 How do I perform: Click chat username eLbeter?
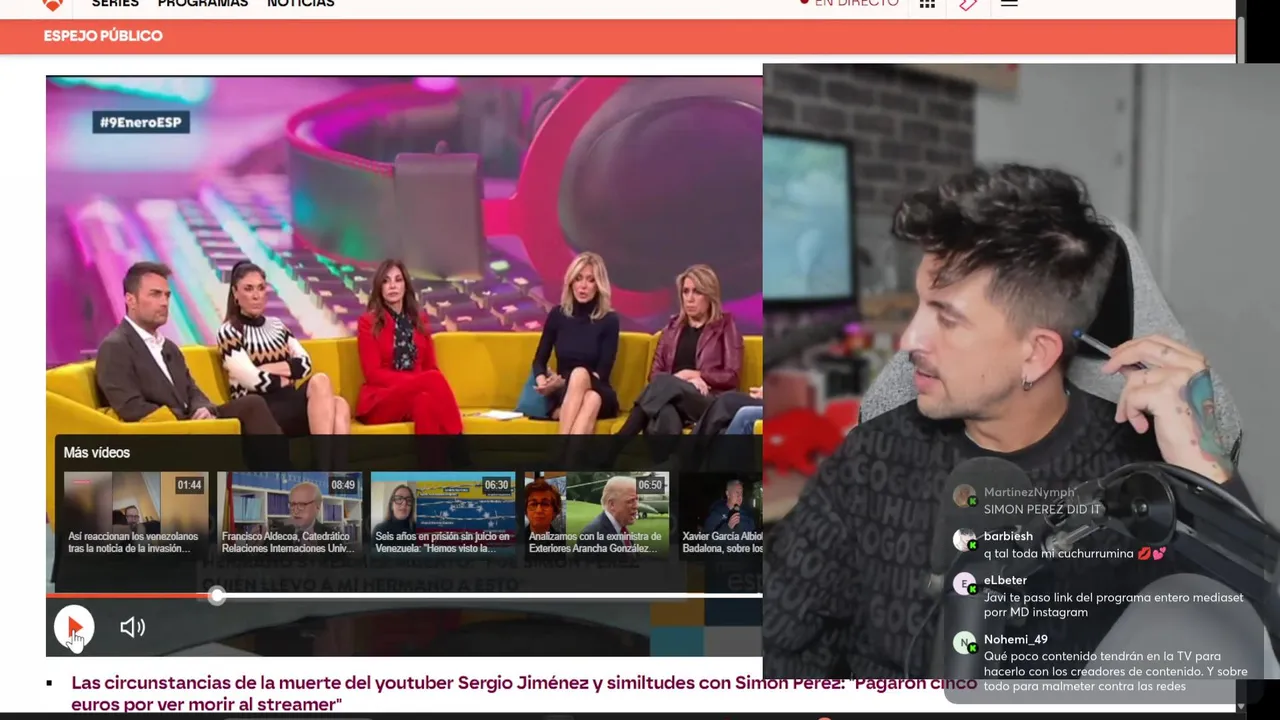[x=1005, y=580]
